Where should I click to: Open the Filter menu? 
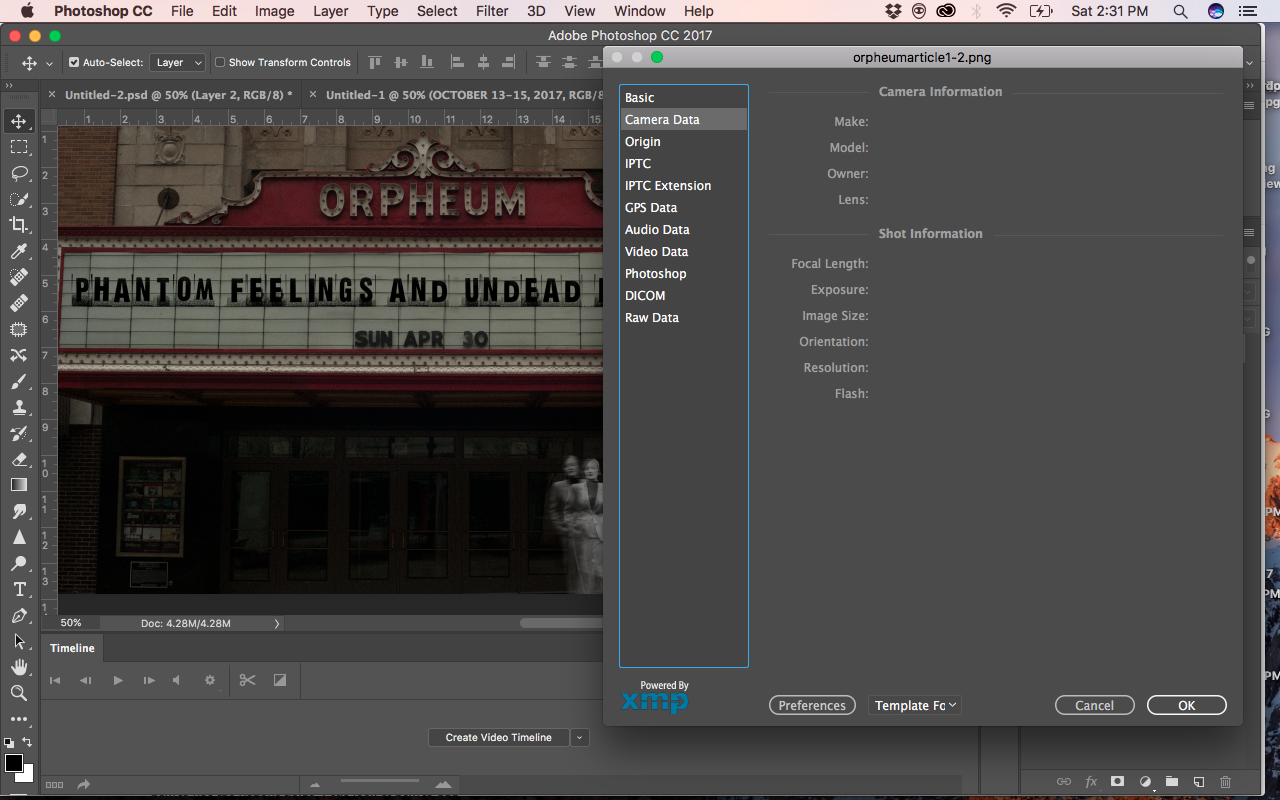coord(492,11)
